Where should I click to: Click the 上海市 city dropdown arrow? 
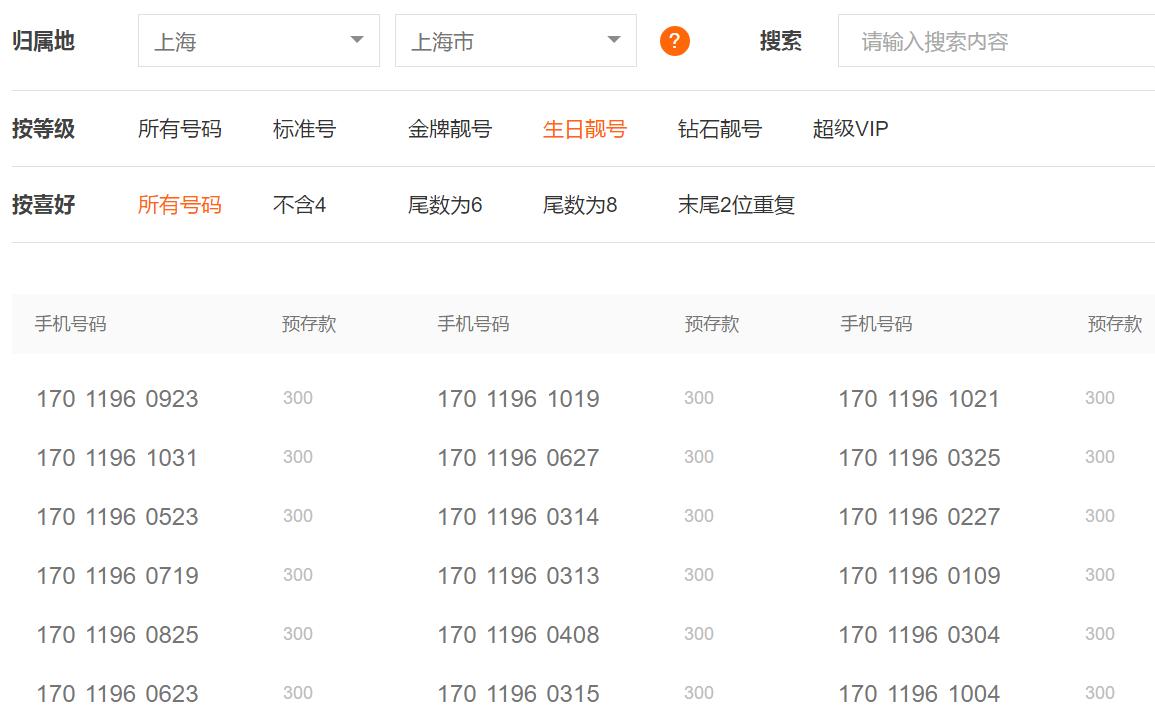click(x=614, y=41)
